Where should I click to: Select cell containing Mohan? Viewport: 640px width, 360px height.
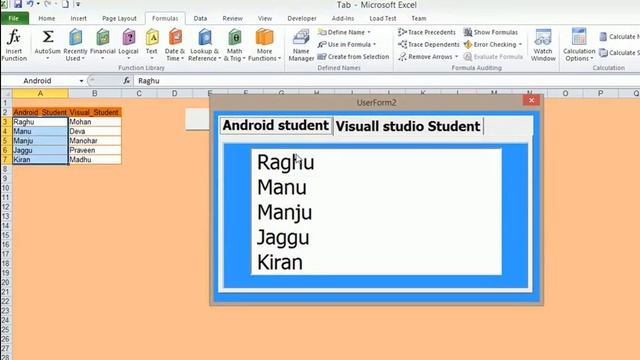click(95, 122)
